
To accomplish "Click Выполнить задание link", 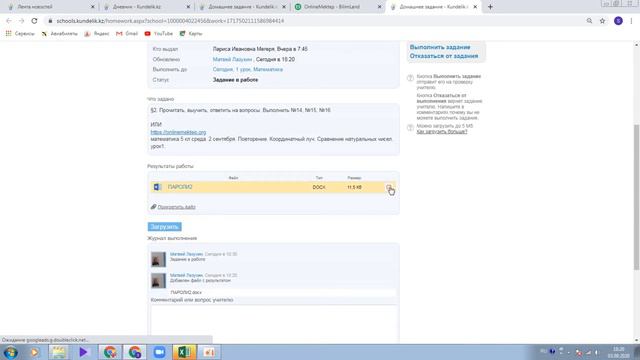I will [x=440, y=47].
